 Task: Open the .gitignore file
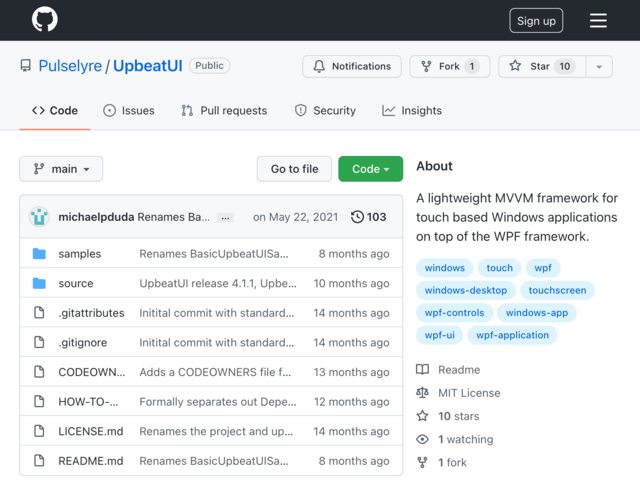(82, 342)
